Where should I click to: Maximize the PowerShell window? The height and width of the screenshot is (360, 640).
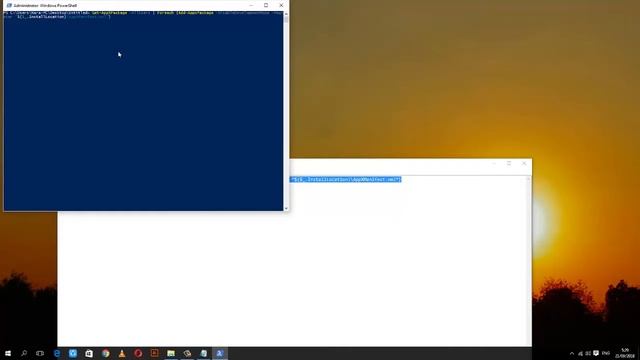pyautogui.click(x=266, y=5)
